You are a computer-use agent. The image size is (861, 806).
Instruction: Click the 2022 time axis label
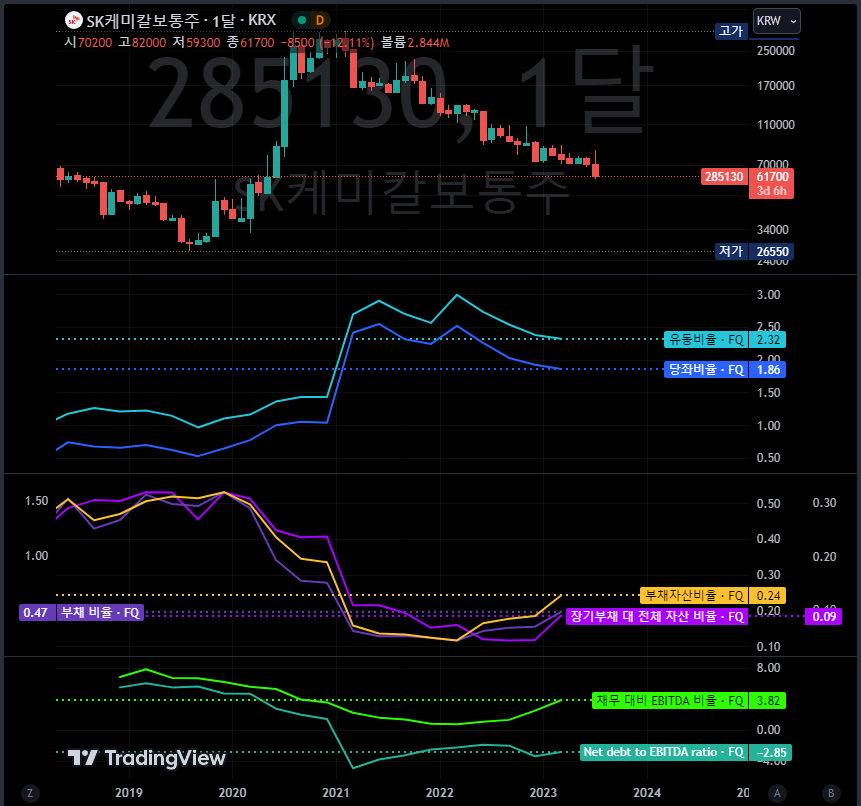point(440,793)
